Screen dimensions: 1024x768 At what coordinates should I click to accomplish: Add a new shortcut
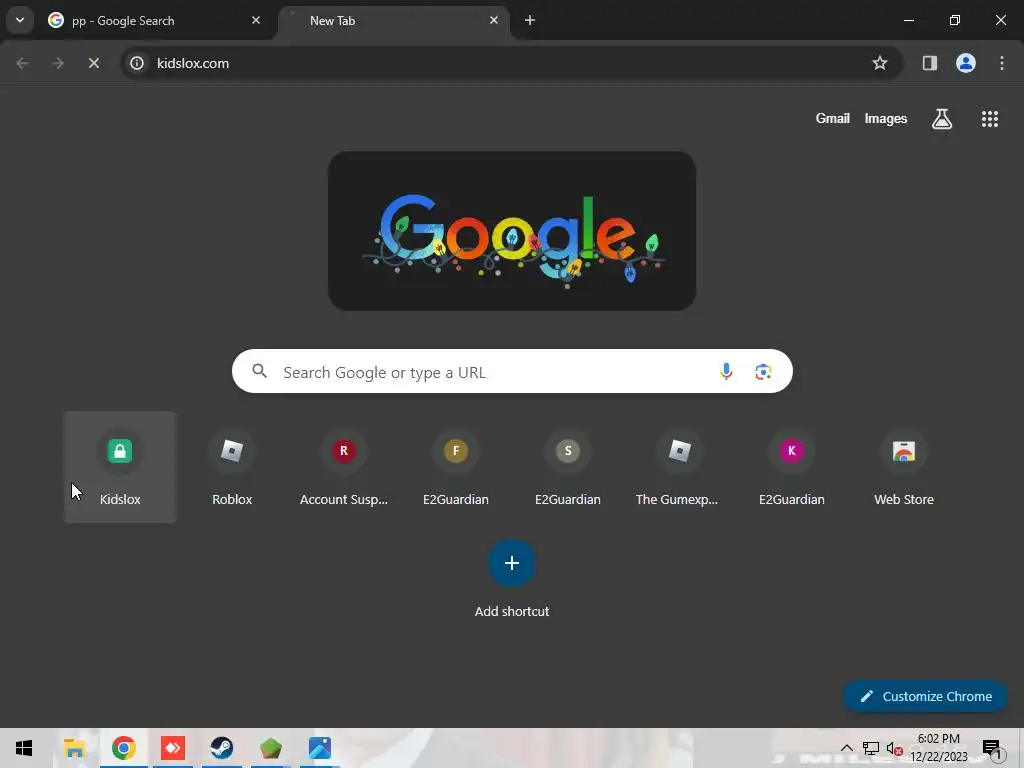[512, 579]
